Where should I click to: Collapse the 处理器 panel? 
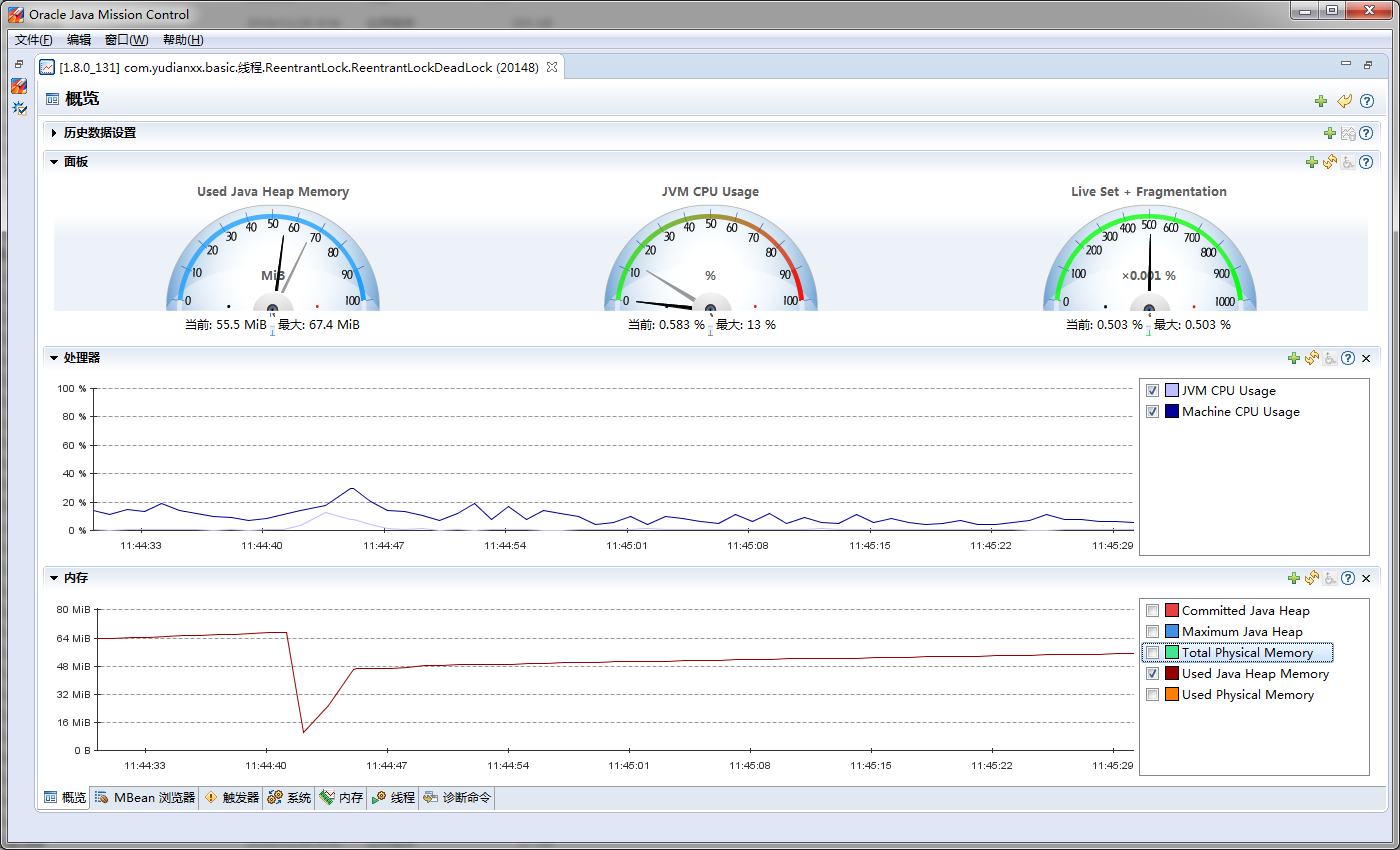[53, 357]
